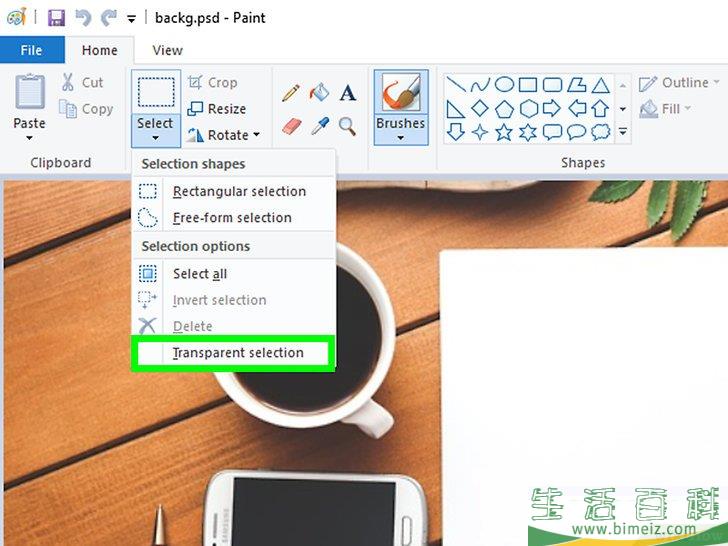The width and height of the screenshot is (728, 546).
Task: Select the Rectangle shape
Action: coord(528,85)
